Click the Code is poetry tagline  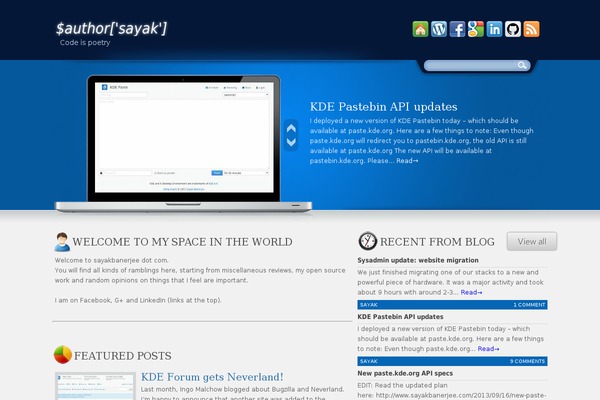(85, 43)
